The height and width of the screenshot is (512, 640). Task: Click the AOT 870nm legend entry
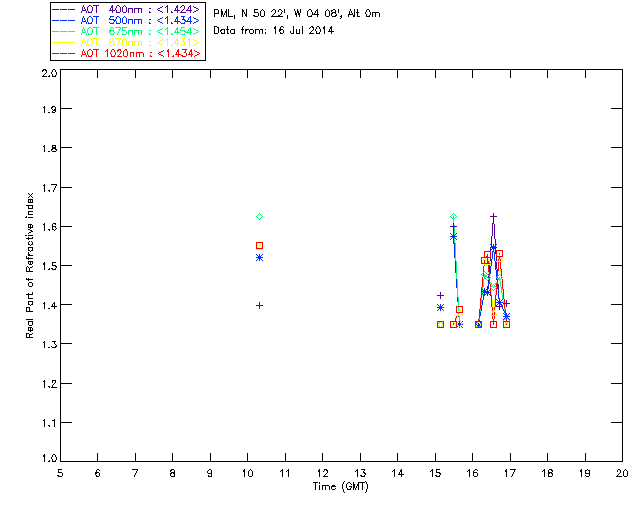click(126, 42)
